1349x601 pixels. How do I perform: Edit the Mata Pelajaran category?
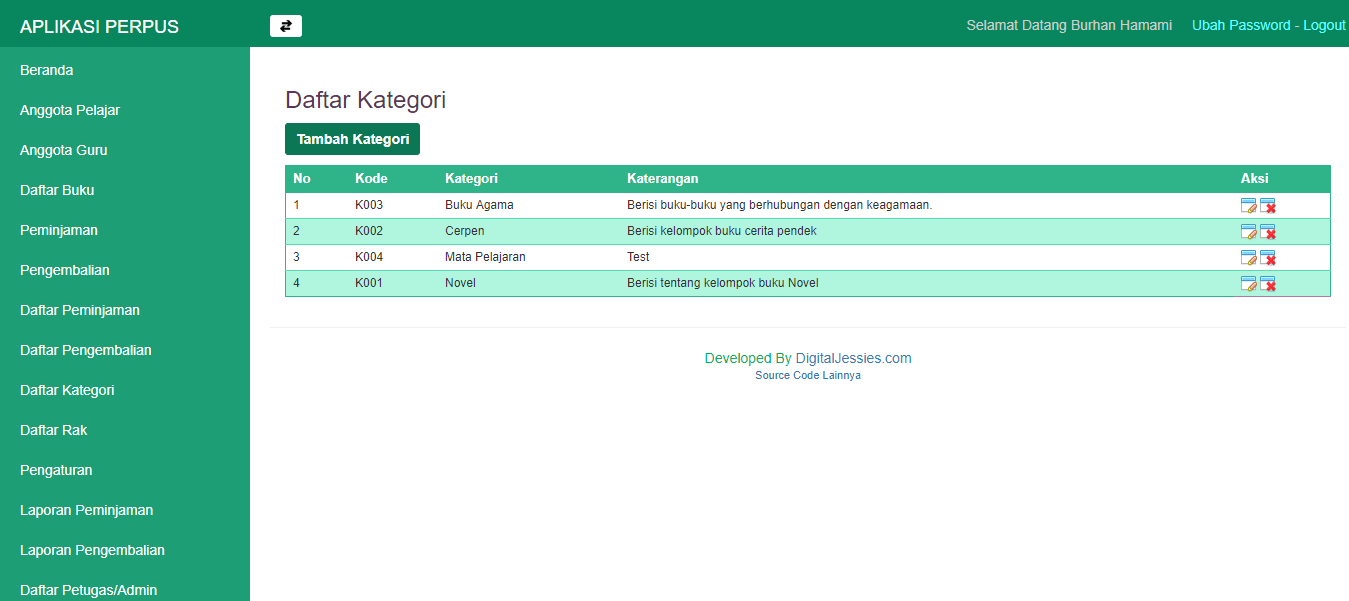pos(1248,258)
